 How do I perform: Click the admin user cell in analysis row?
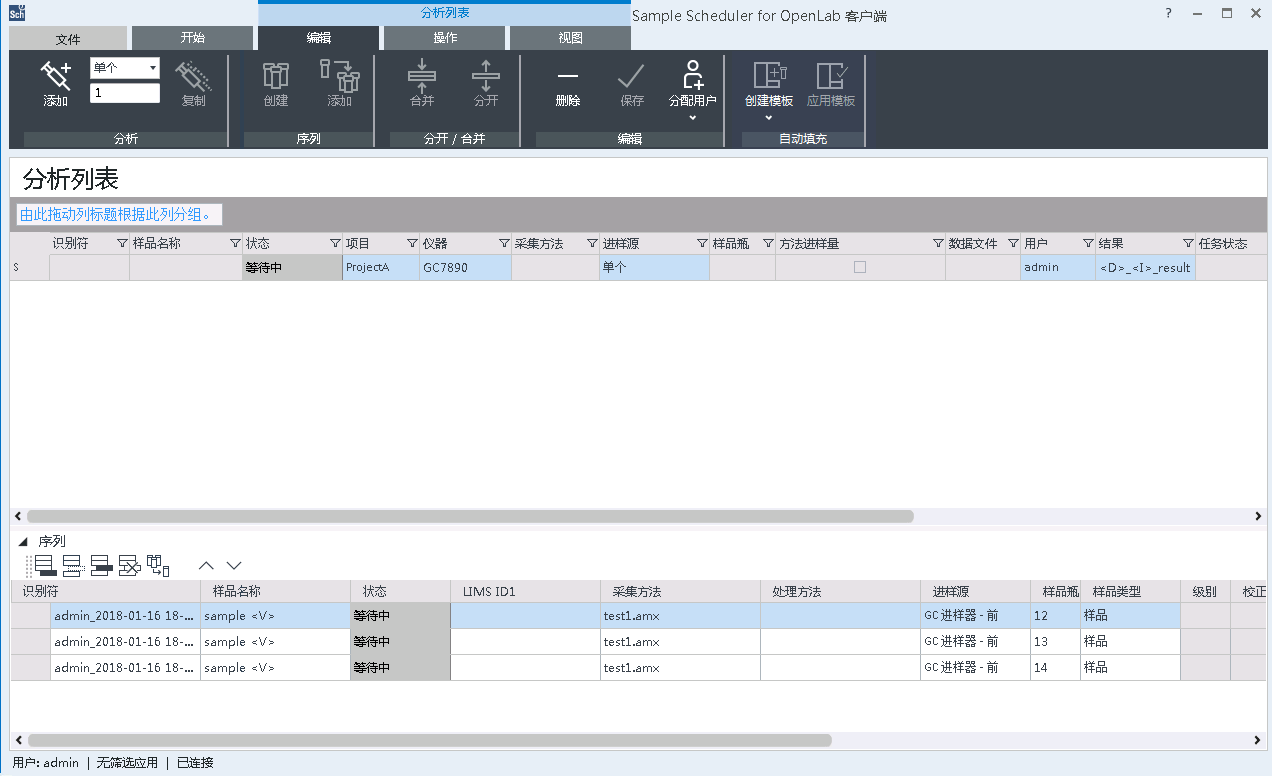pyautogui.click(x=1058, y=267)
